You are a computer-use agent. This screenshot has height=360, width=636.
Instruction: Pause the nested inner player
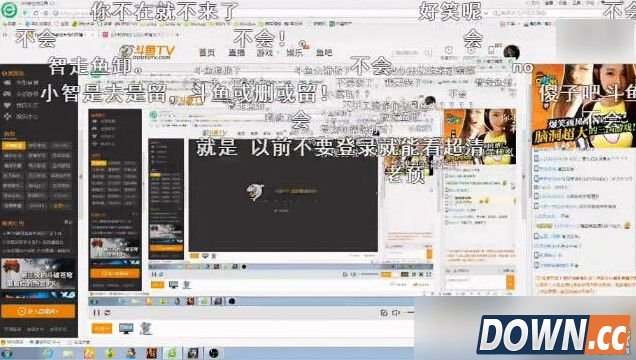tap(154, 274)
